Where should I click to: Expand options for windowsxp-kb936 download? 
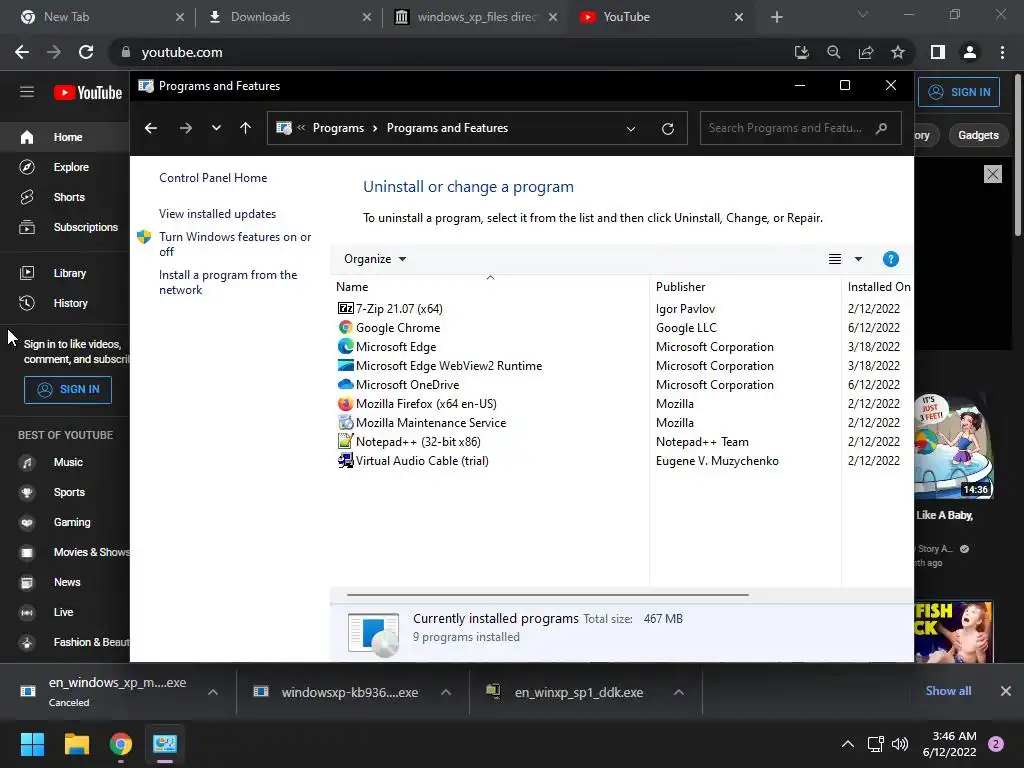446,692
